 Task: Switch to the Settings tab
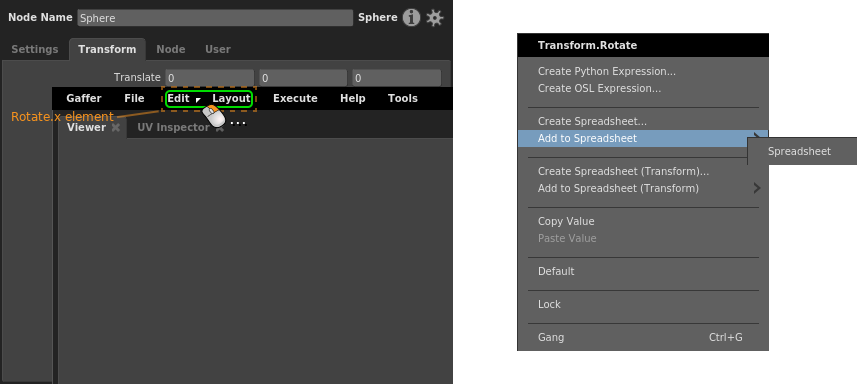35,49
